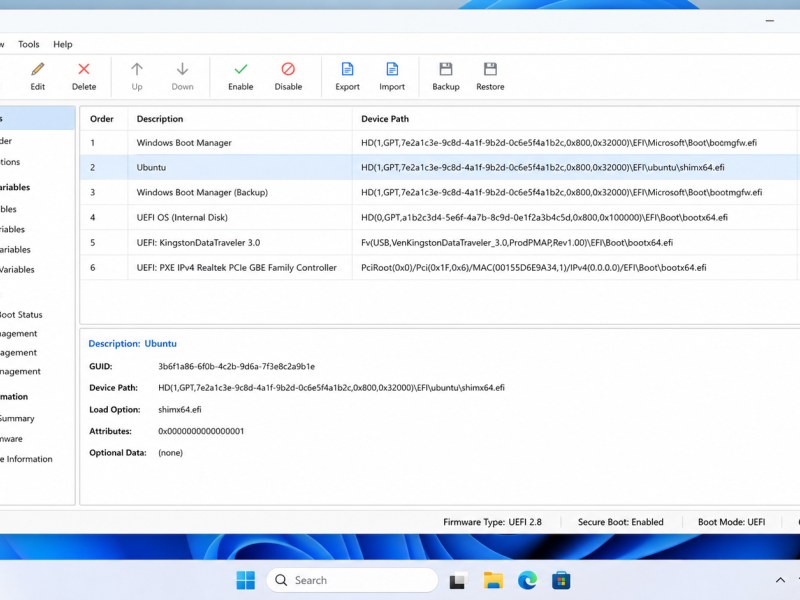
Task: Click the bootx64.efi path of Kingston entry
Action: 517,243
